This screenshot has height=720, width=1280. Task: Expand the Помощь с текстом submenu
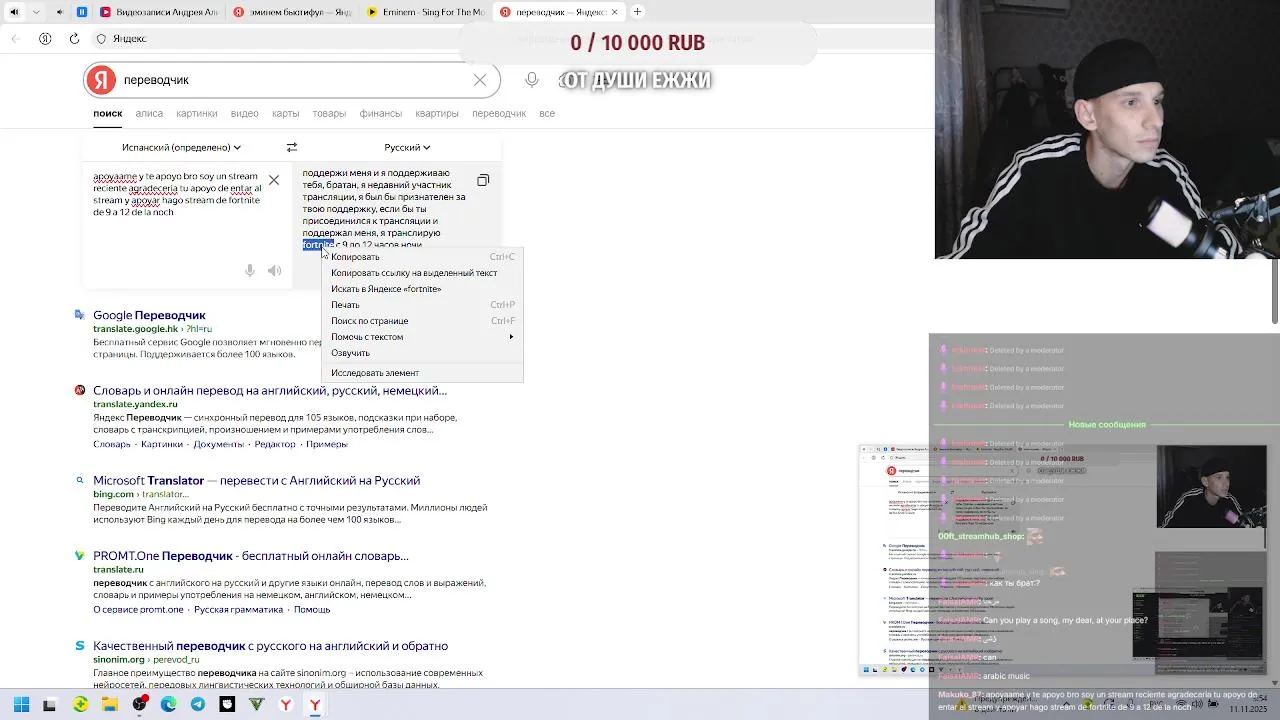tap(422, 337)
